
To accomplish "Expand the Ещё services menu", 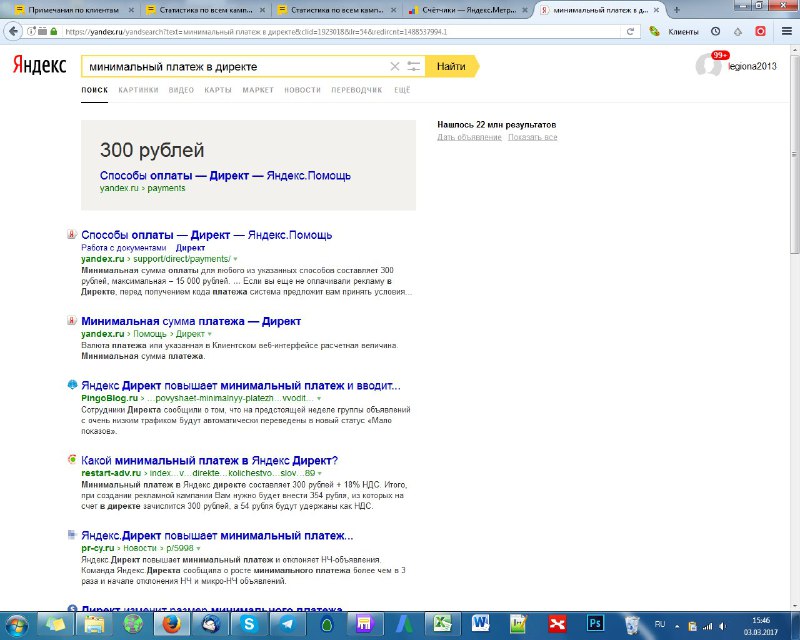I will (402, 90).
